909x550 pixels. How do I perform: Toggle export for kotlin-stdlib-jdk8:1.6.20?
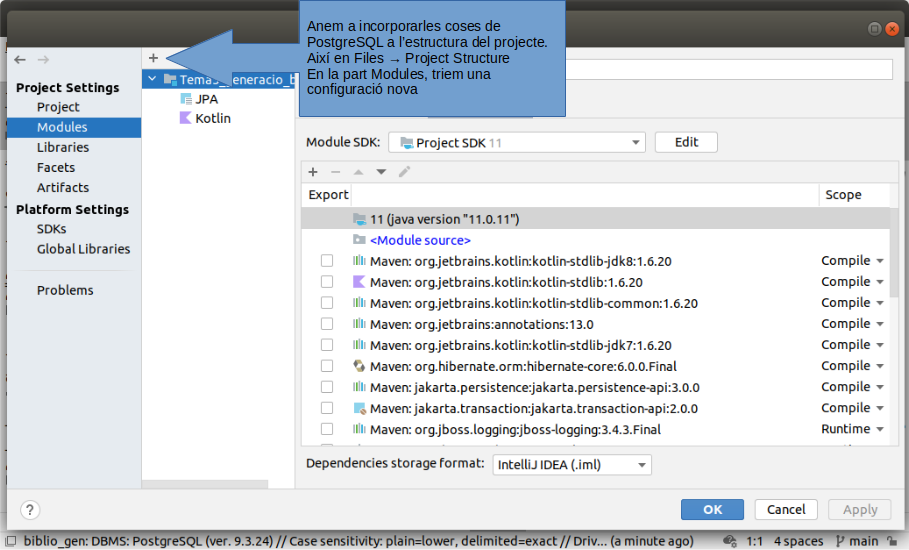click(x=327, y=261)
